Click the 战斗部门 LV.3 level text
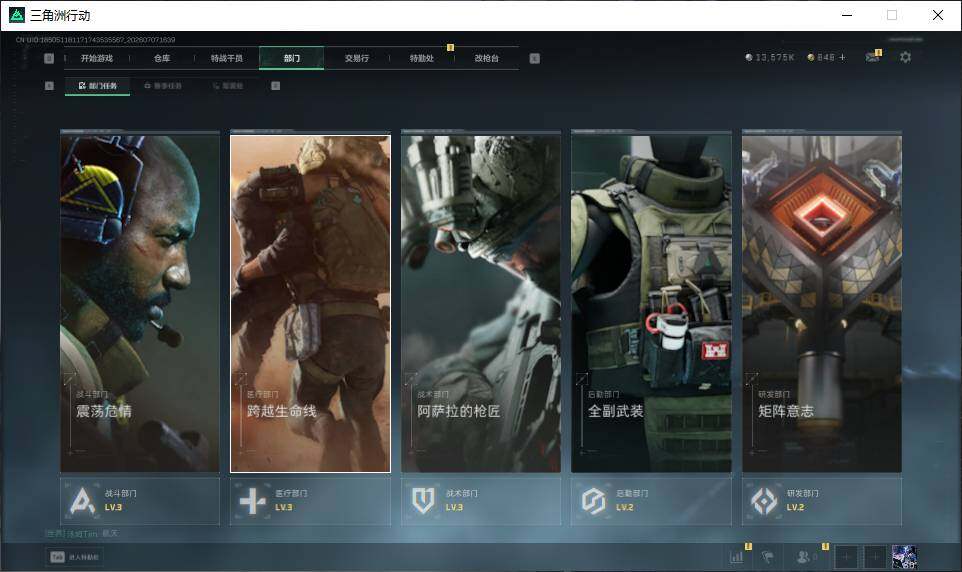The height and width of the screenshot is (572, 962). [114, 508]
